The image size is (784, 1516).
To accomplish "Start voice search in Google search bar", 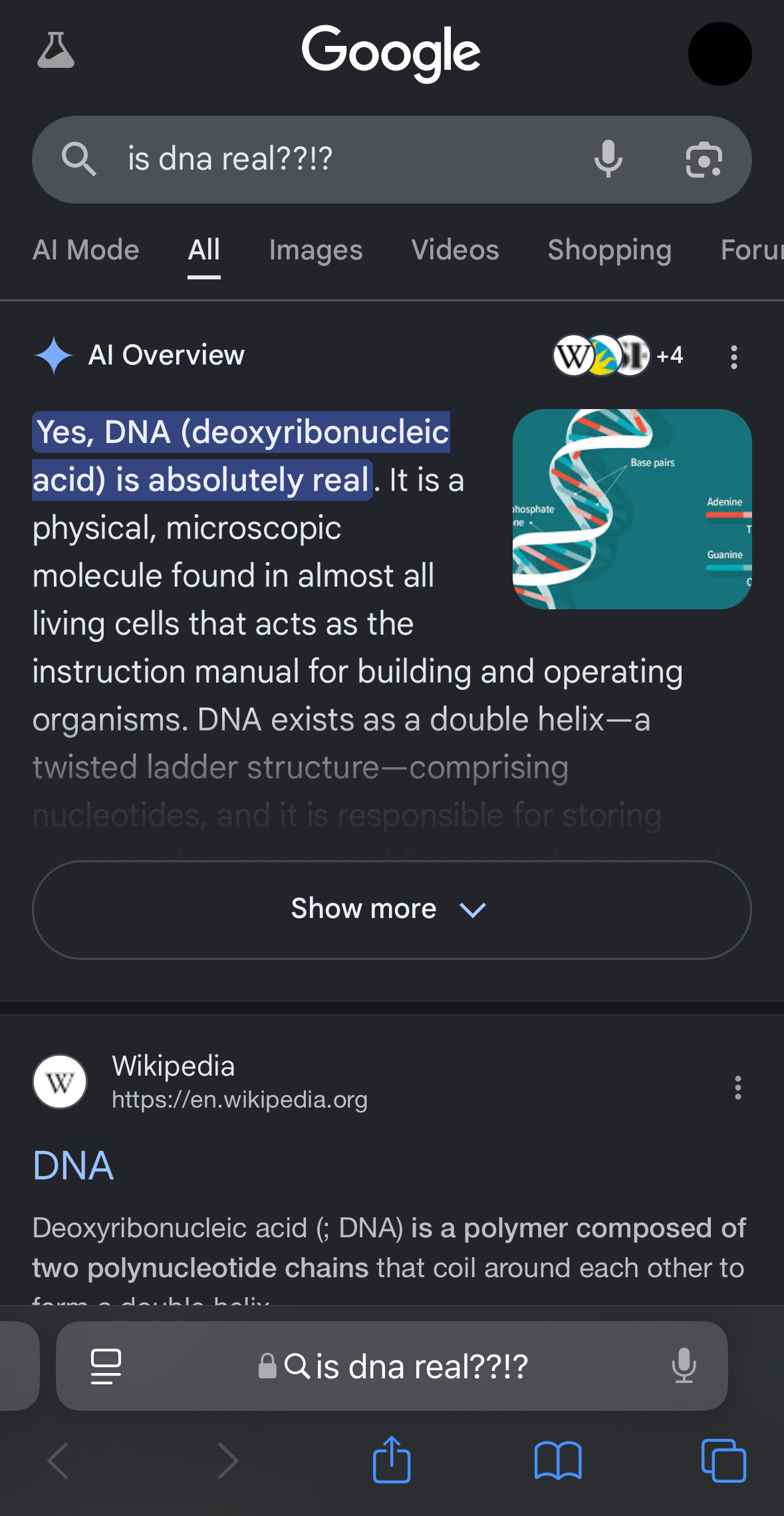I will coord(608,160).
